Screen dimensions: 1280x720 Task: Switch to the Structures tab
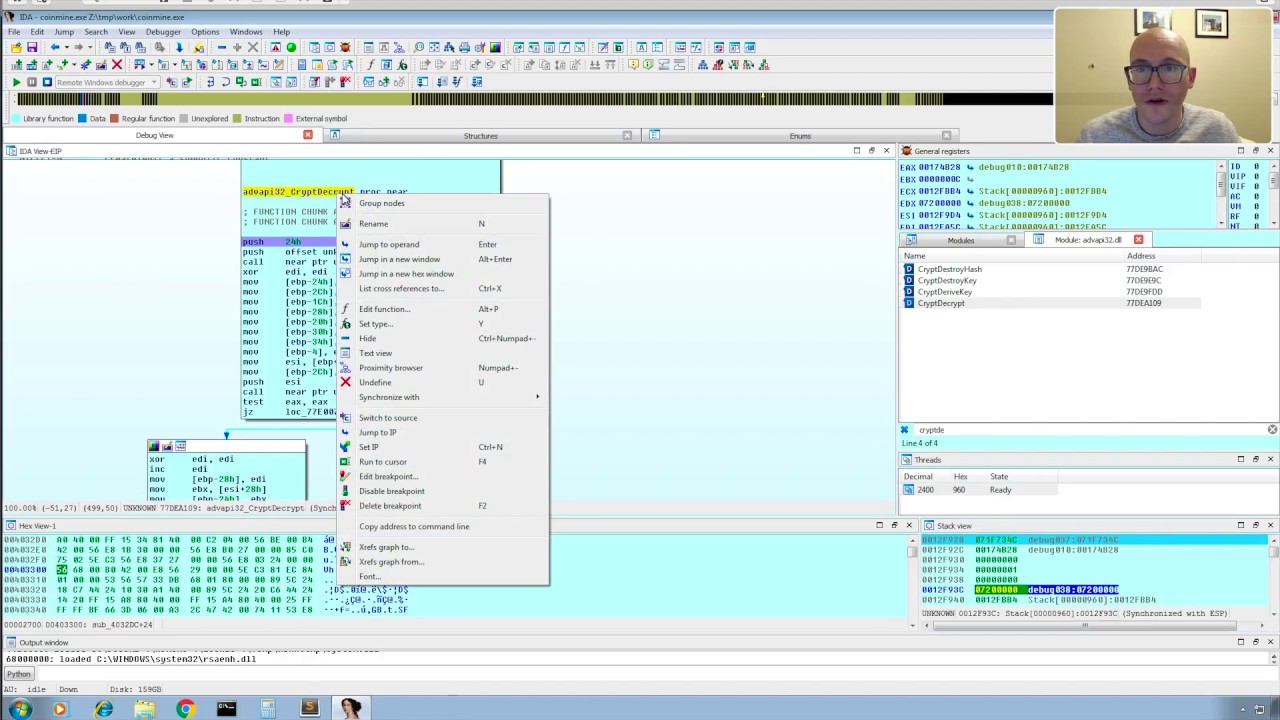480,136
